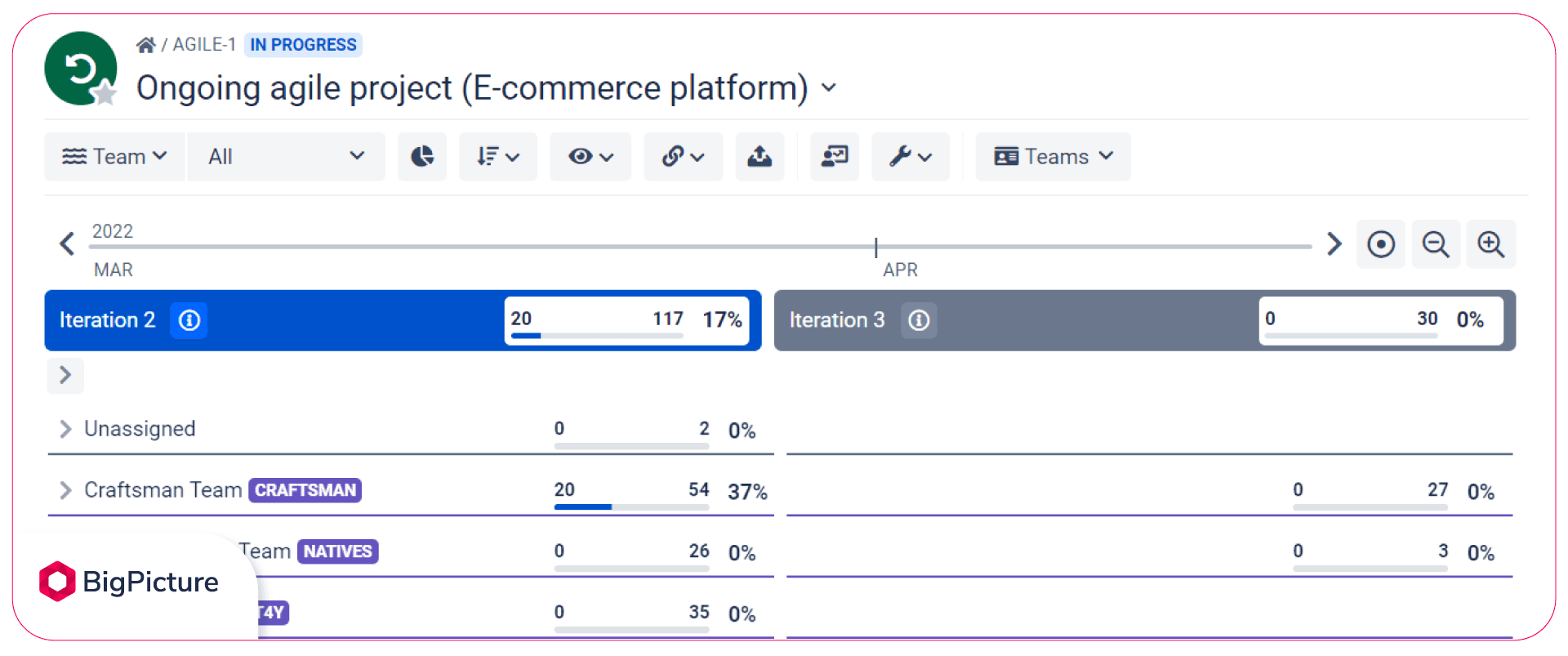Center timeline on today target icon

click(1381, 243)
